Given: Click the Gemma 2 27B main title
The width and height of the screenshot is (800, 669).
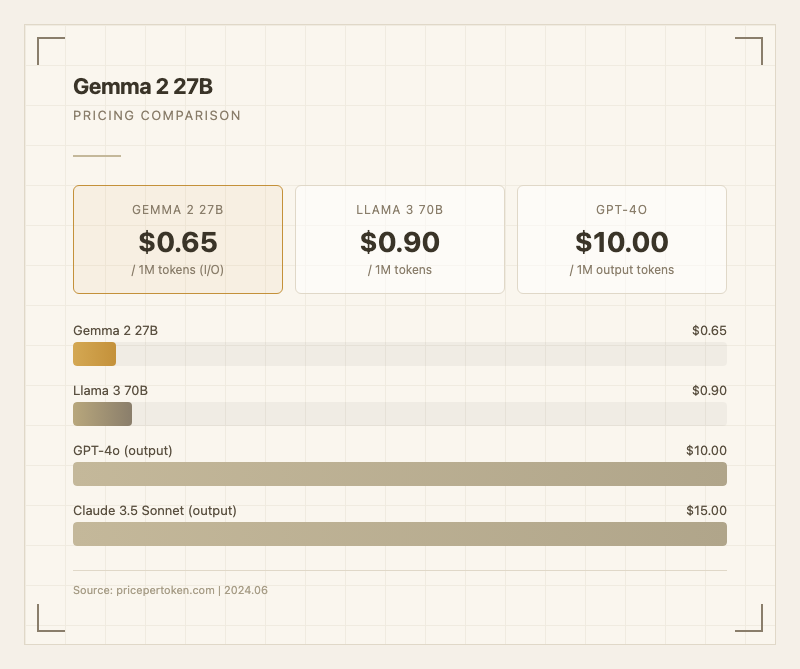Looking at the screenshot, I should coord(143,87).
